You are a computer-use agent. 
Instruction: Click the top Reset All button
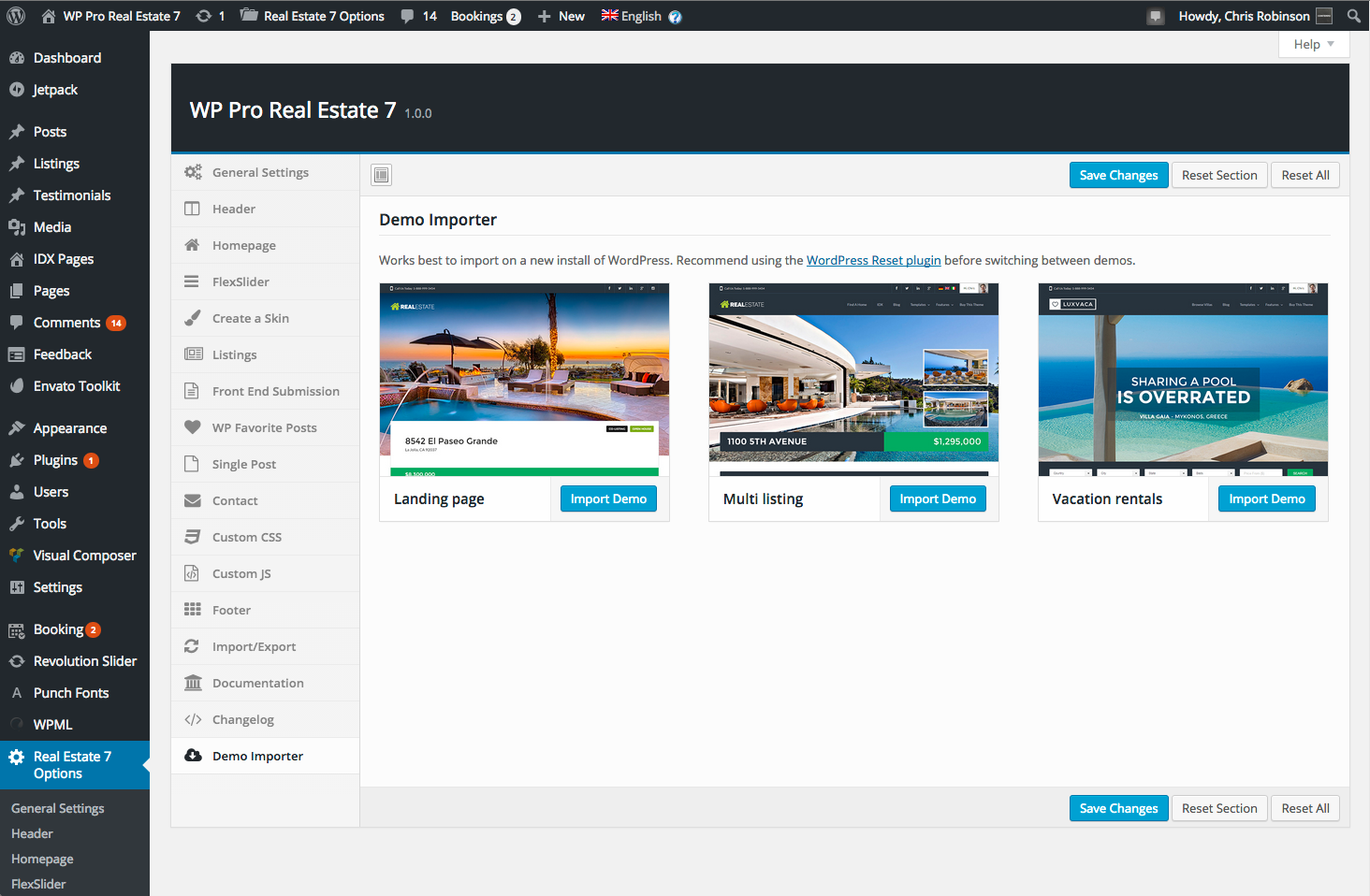[1305, 175]
